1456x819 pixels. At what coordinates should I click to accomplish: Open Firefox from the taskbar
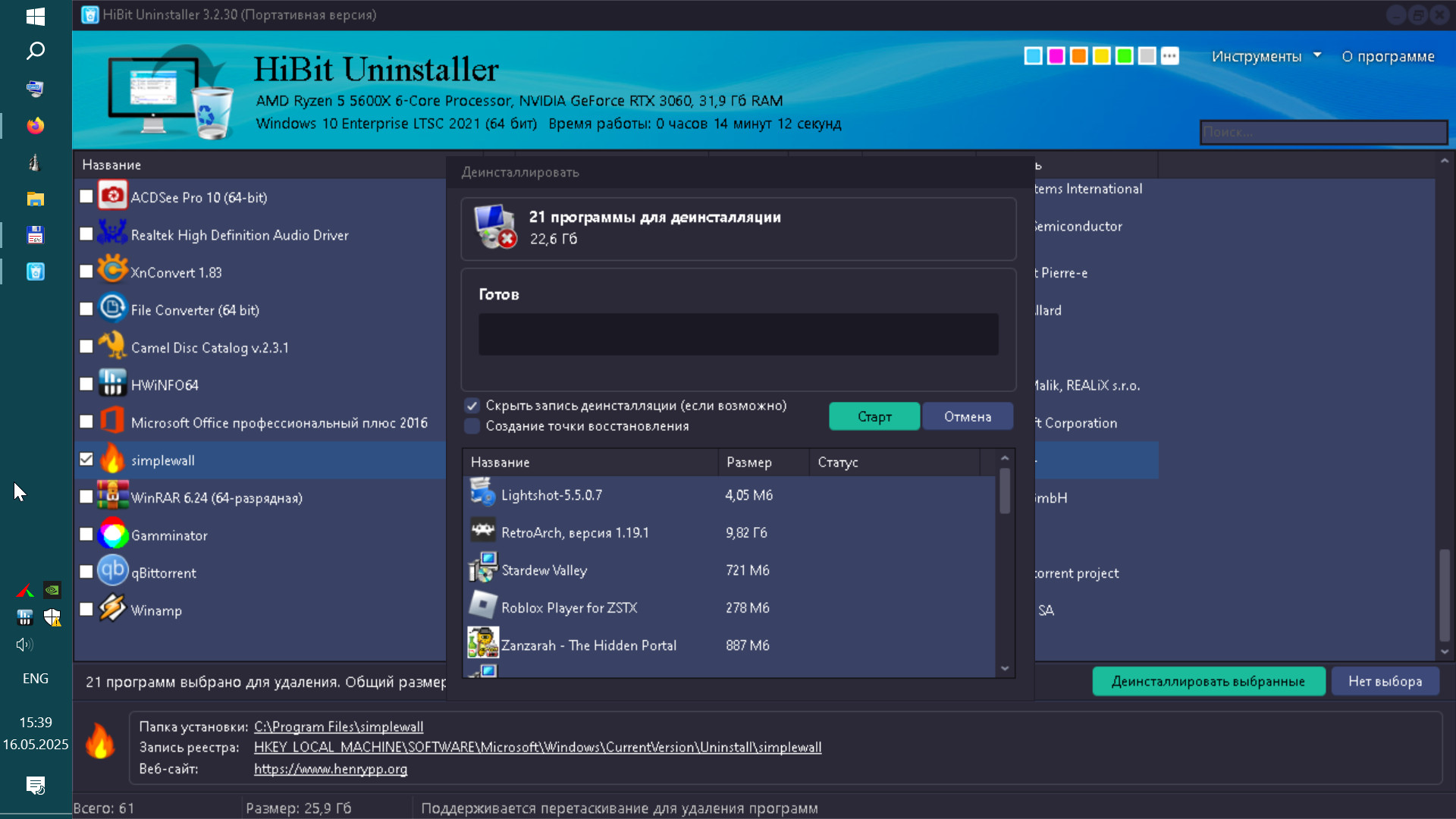(35, 125)
